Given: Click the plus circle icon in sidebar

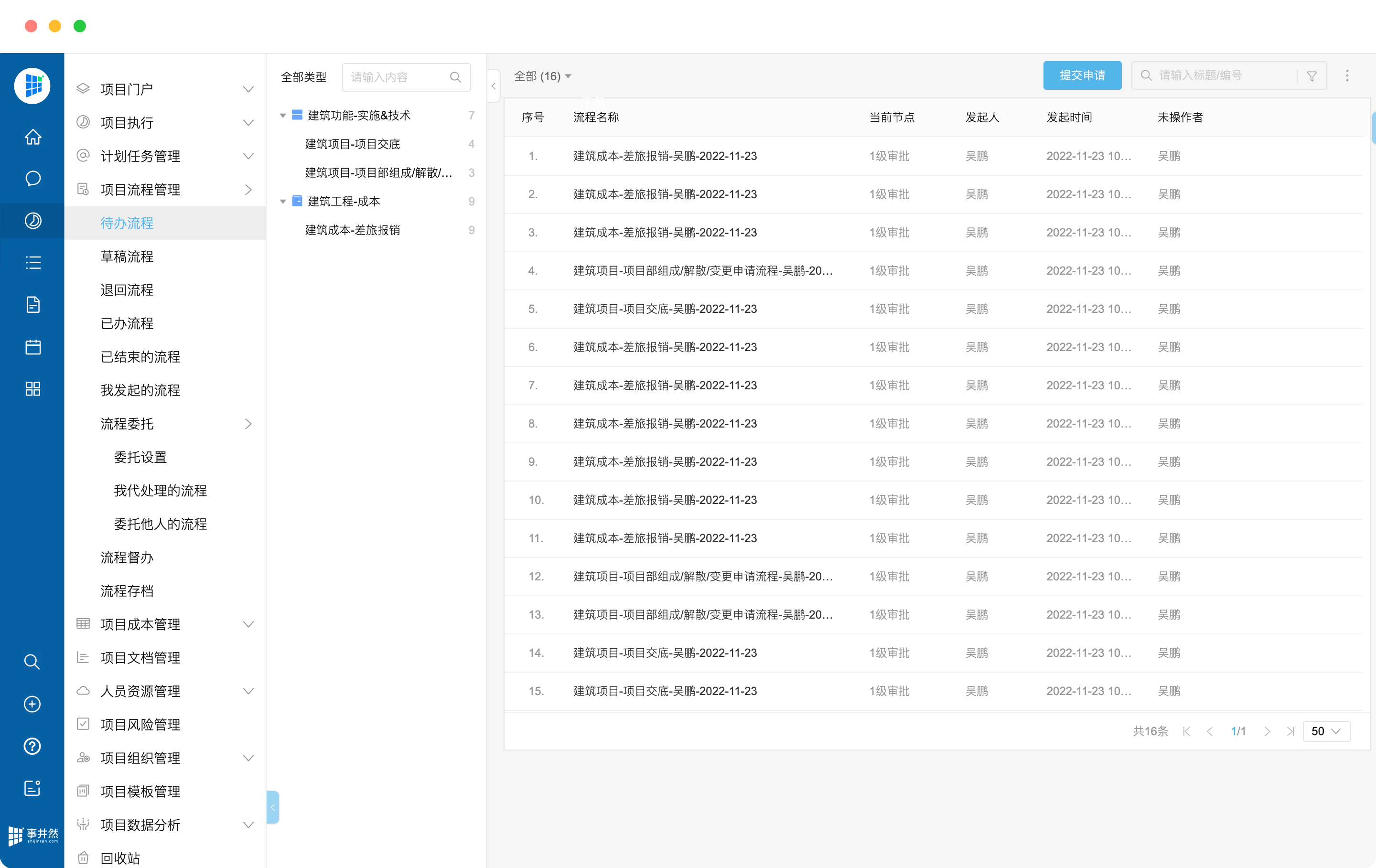Looking at the screenshot, I should pyautogui.click(x=32, y=704).
